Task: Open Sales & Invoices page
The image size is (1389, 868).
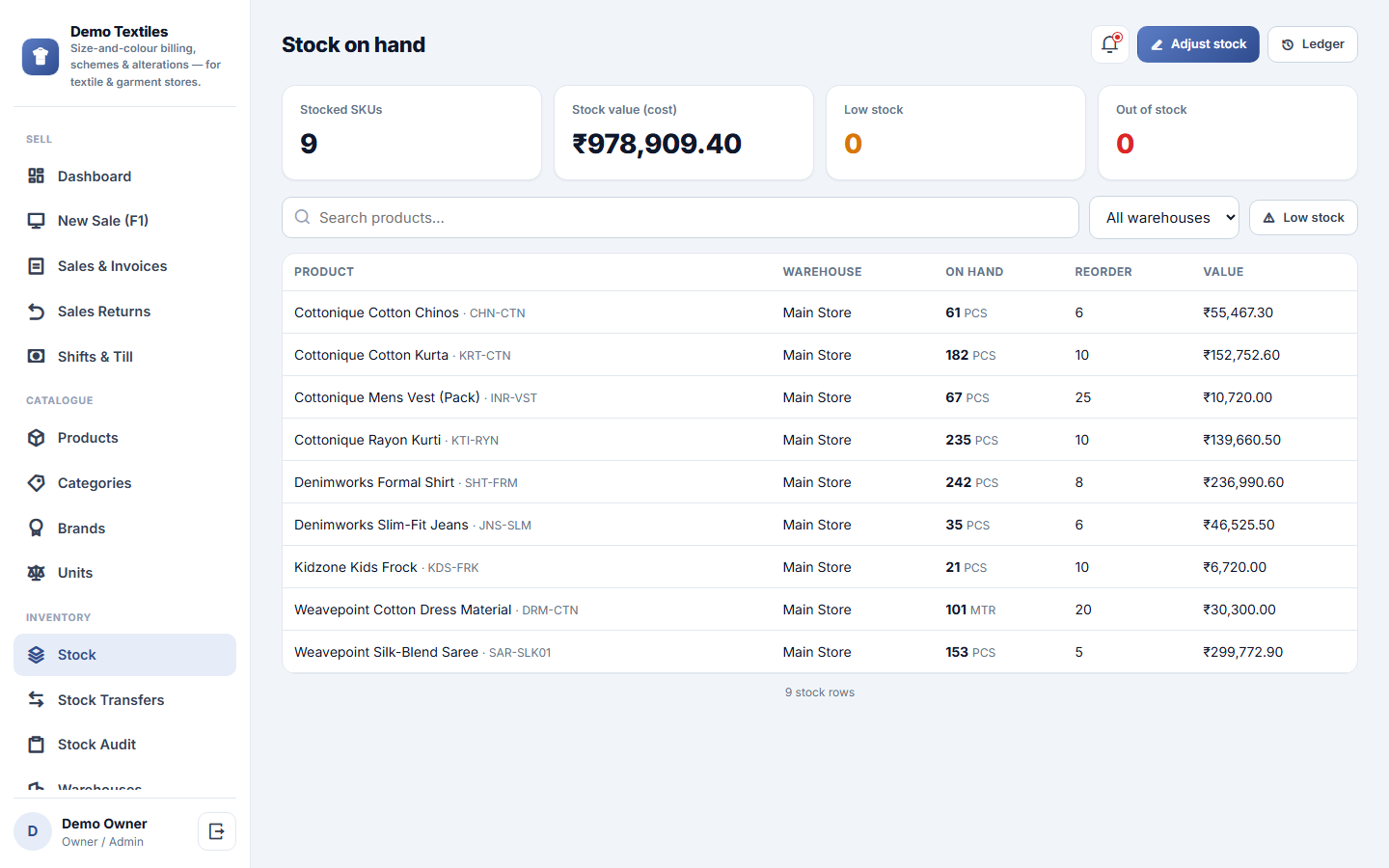Action: (124, 266)
